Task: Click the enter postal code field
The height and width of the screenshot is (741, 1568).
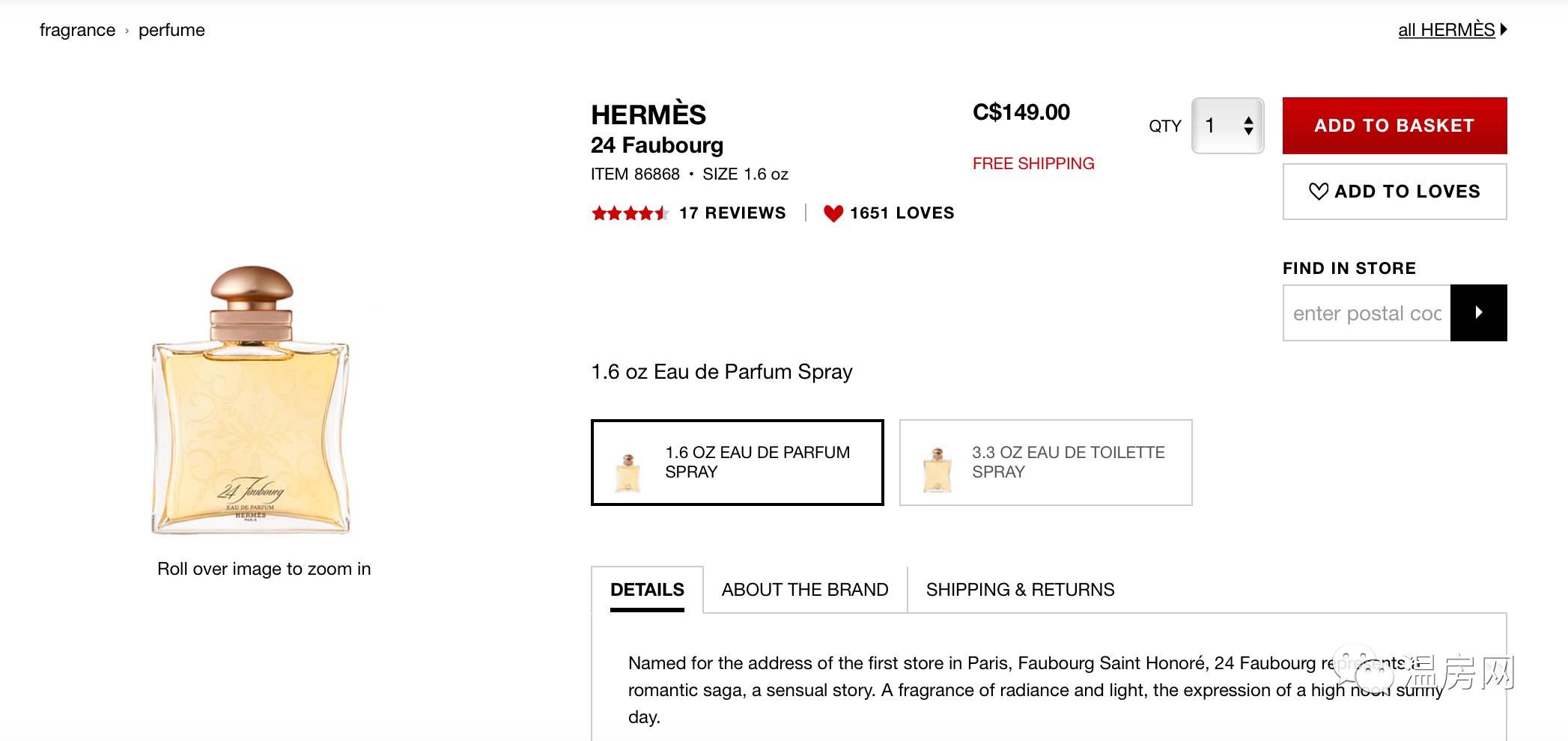Action: click(1367, 313)
